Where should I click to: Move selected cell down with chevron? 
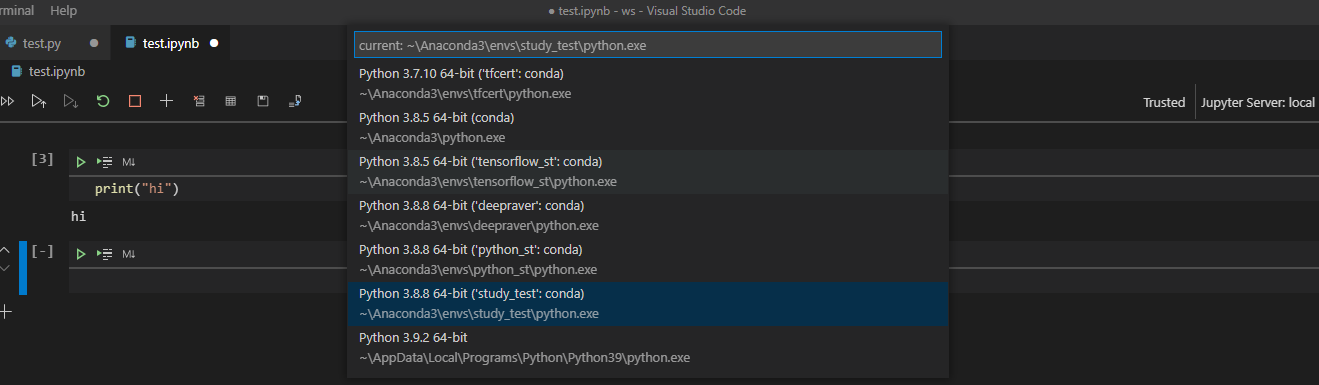4,268
